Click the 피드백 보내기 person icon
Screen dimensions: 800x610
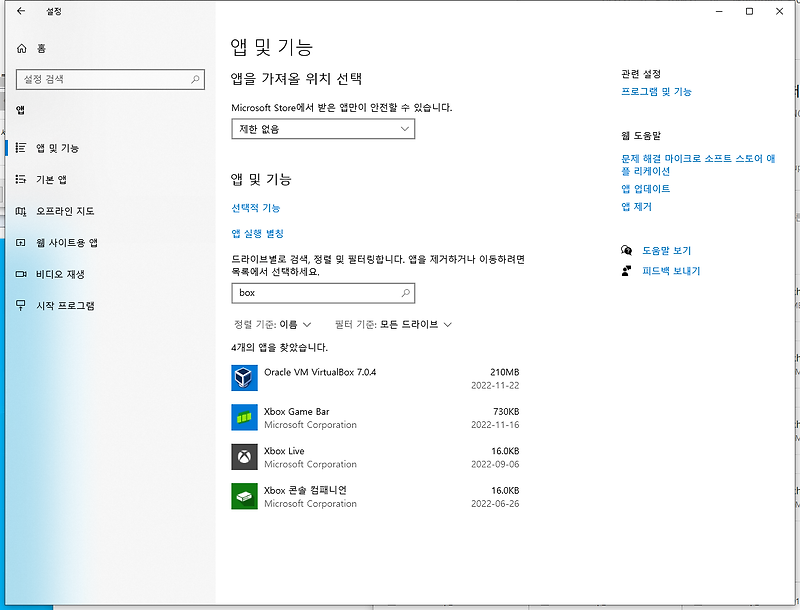[x=627, y=271]
